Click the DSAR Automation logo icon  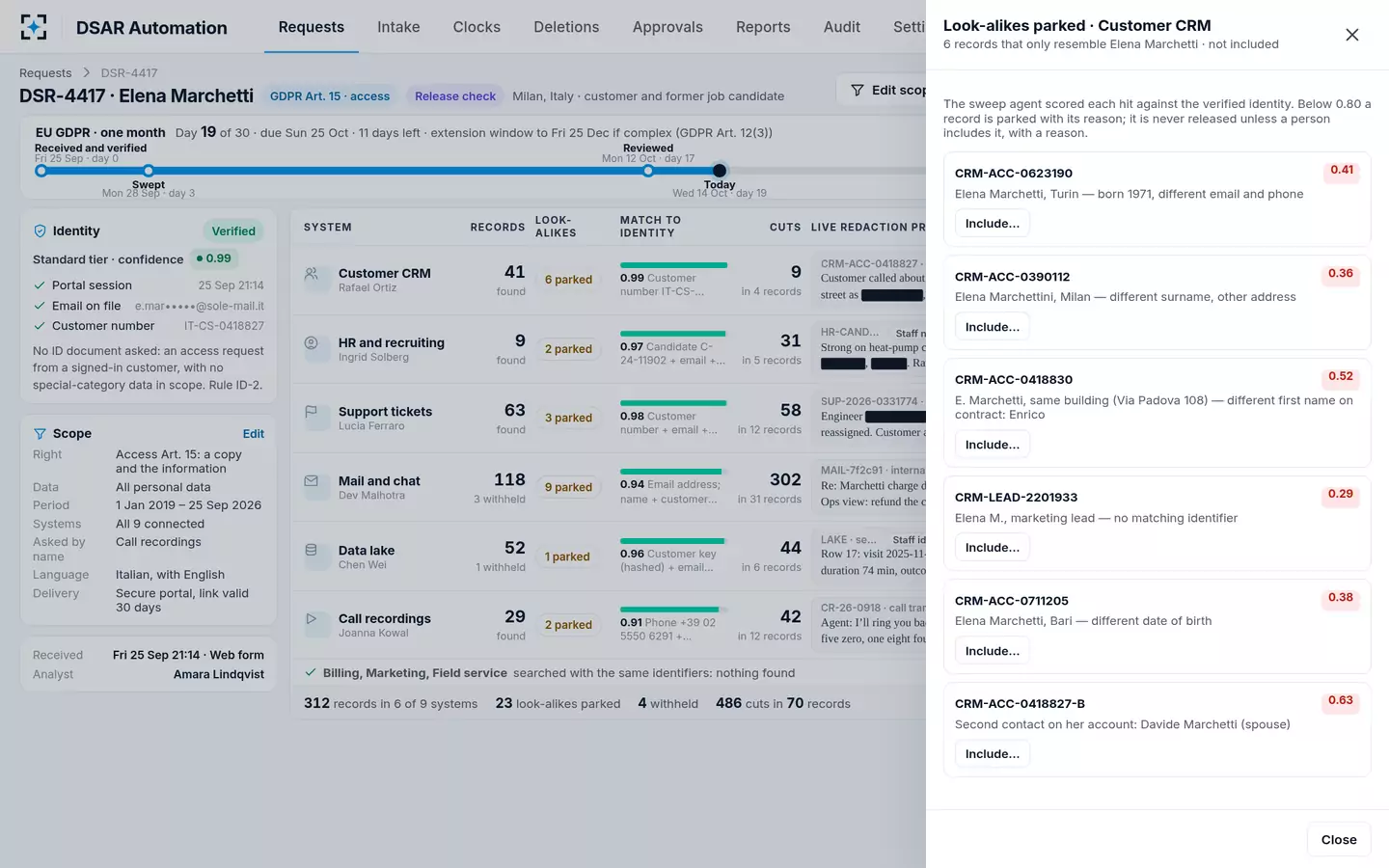[34, 27]
